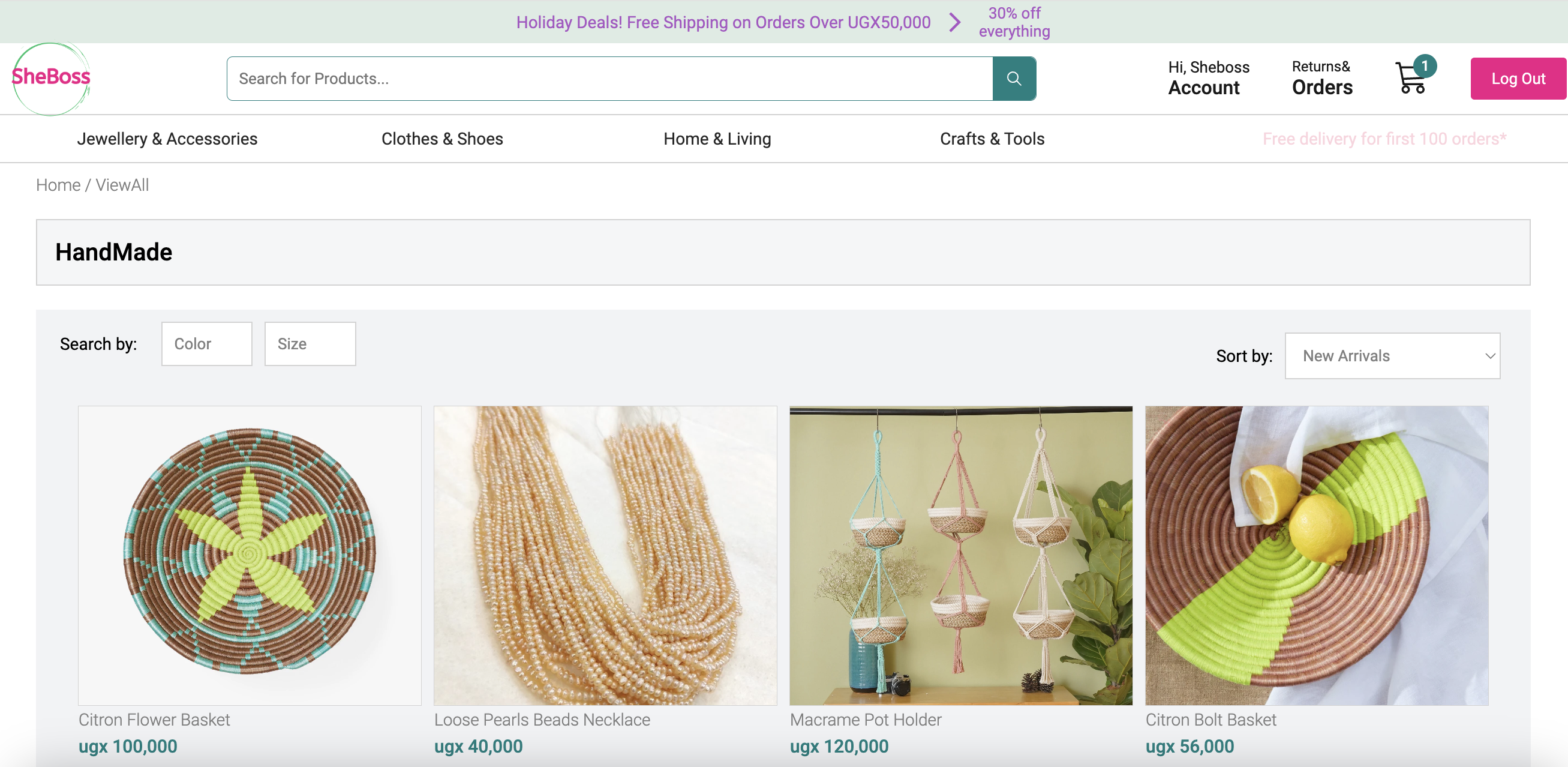
Task: Click the SheBoss logo
Action: point(51,78)
